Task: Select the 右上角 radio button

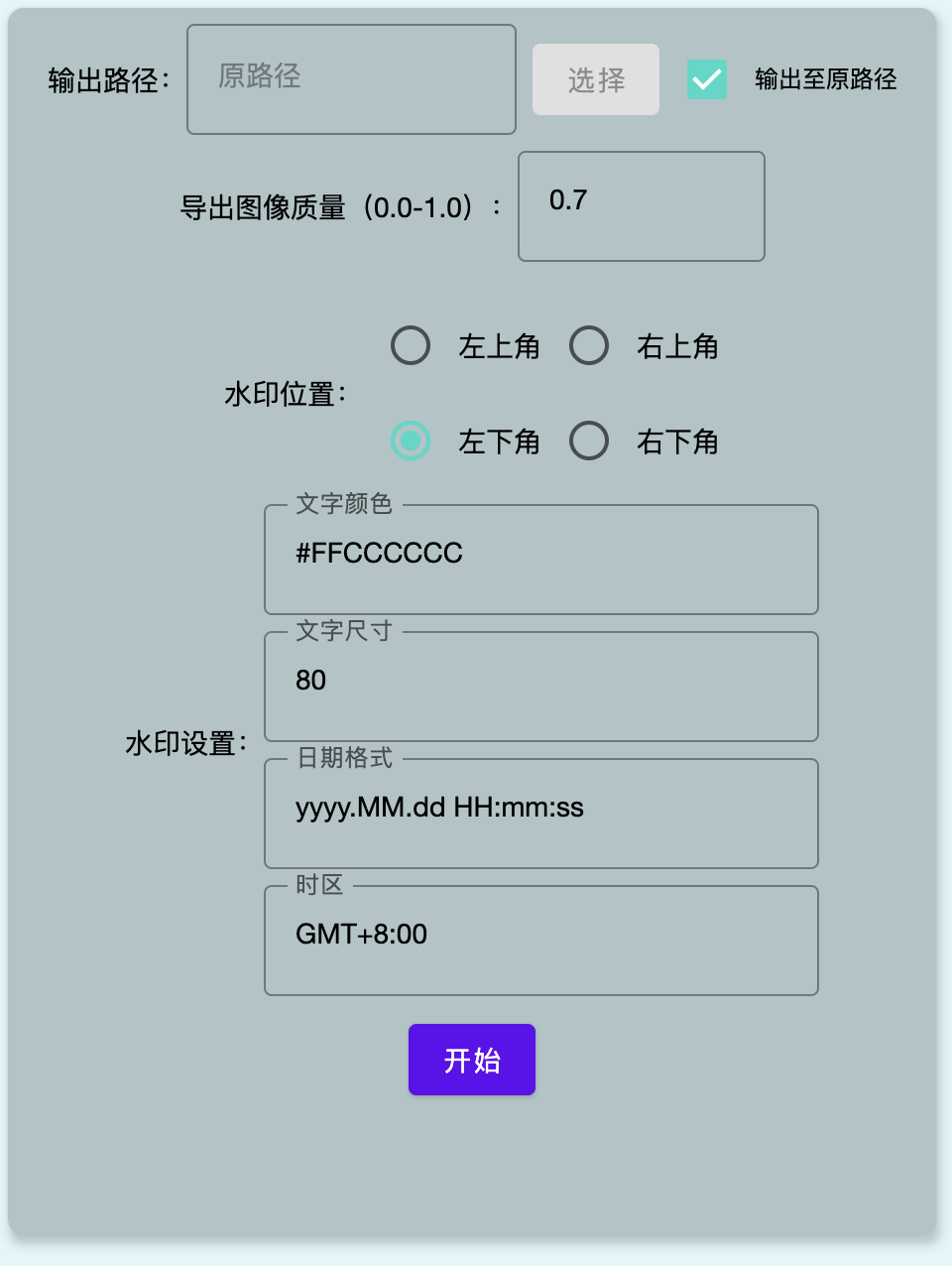Action: click(589, 345)
